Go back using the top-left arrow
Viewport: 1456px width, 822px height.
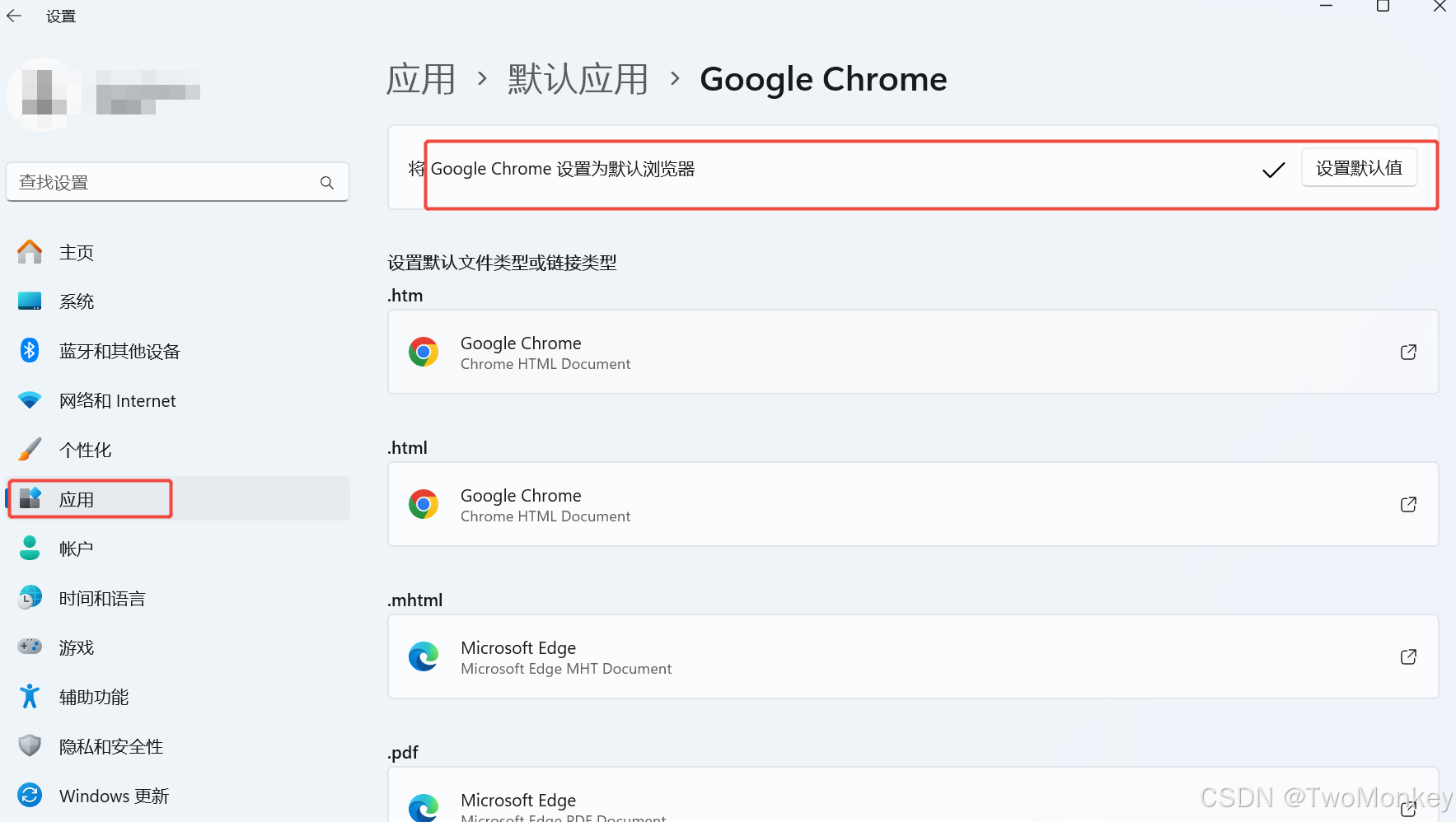(14, 16)
